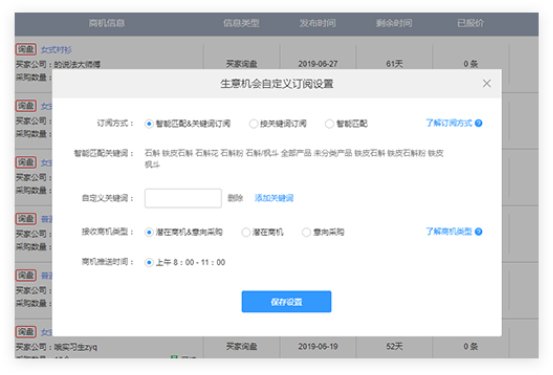Click the 买家询盘 cell in the 2019-06-27 row

(x=242, y=64)
